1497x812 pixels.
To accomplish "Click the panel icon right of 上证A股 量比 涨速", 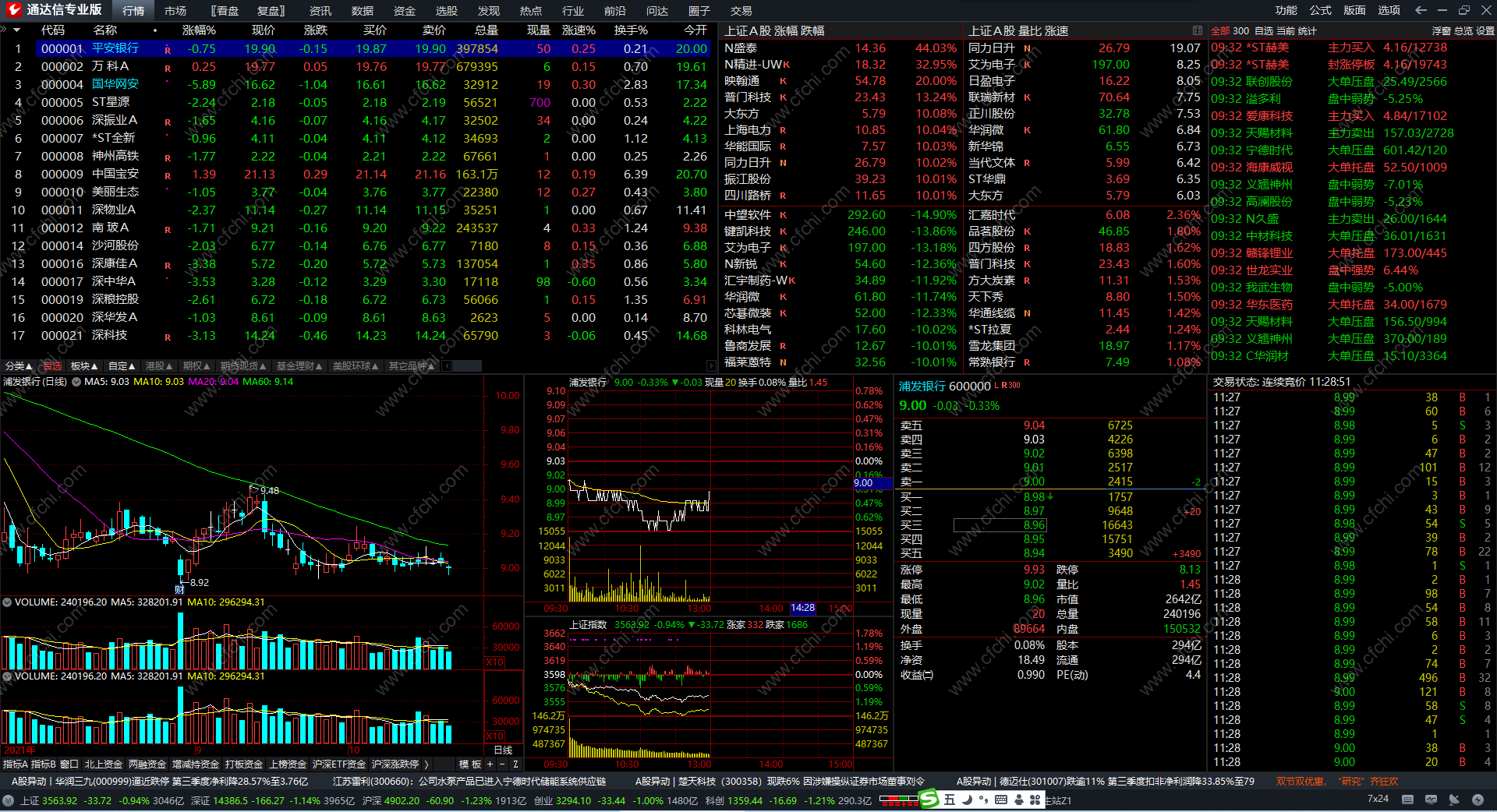I will pyautogui.click(x=1197, y=30).
